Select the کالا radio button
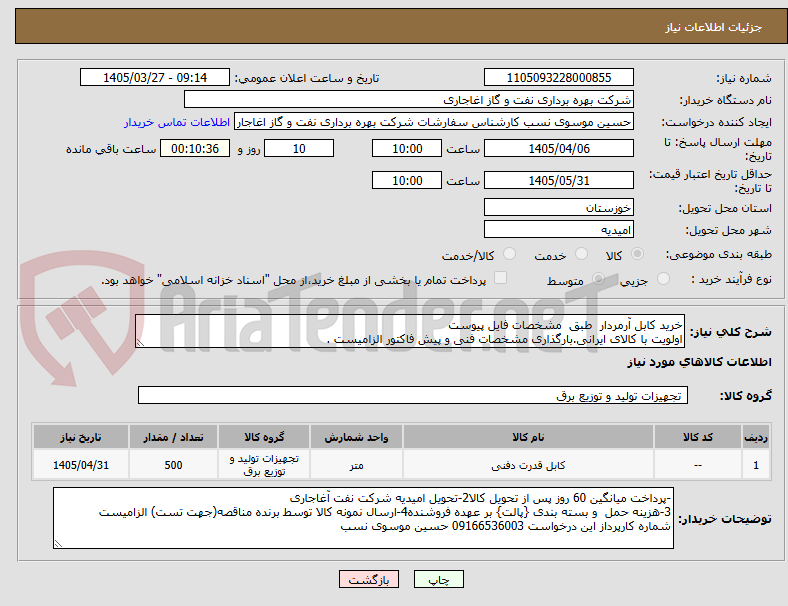 637,254
